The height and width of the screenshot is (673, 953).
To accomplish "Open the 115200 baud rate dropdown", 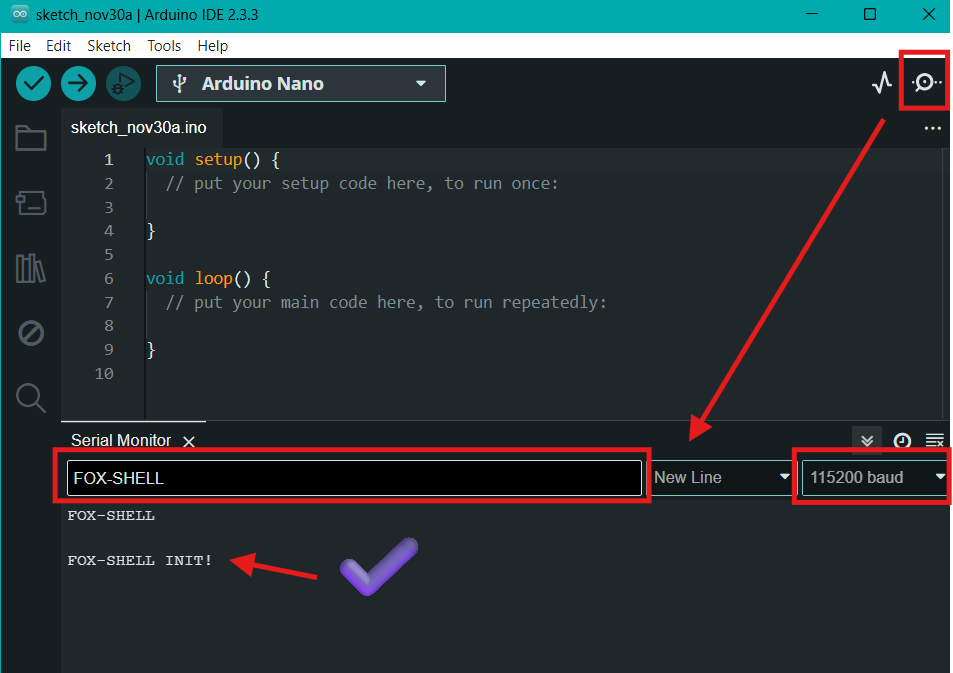I will 875,477.
